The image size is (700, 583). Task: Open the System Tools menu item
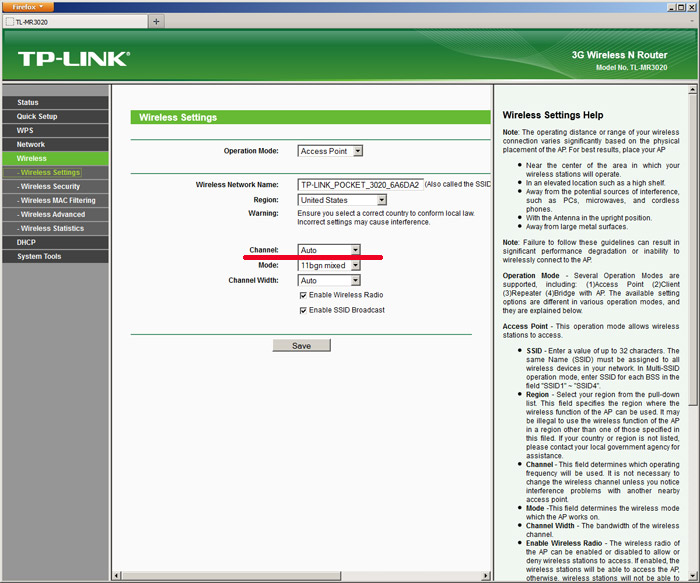[55, 256]
